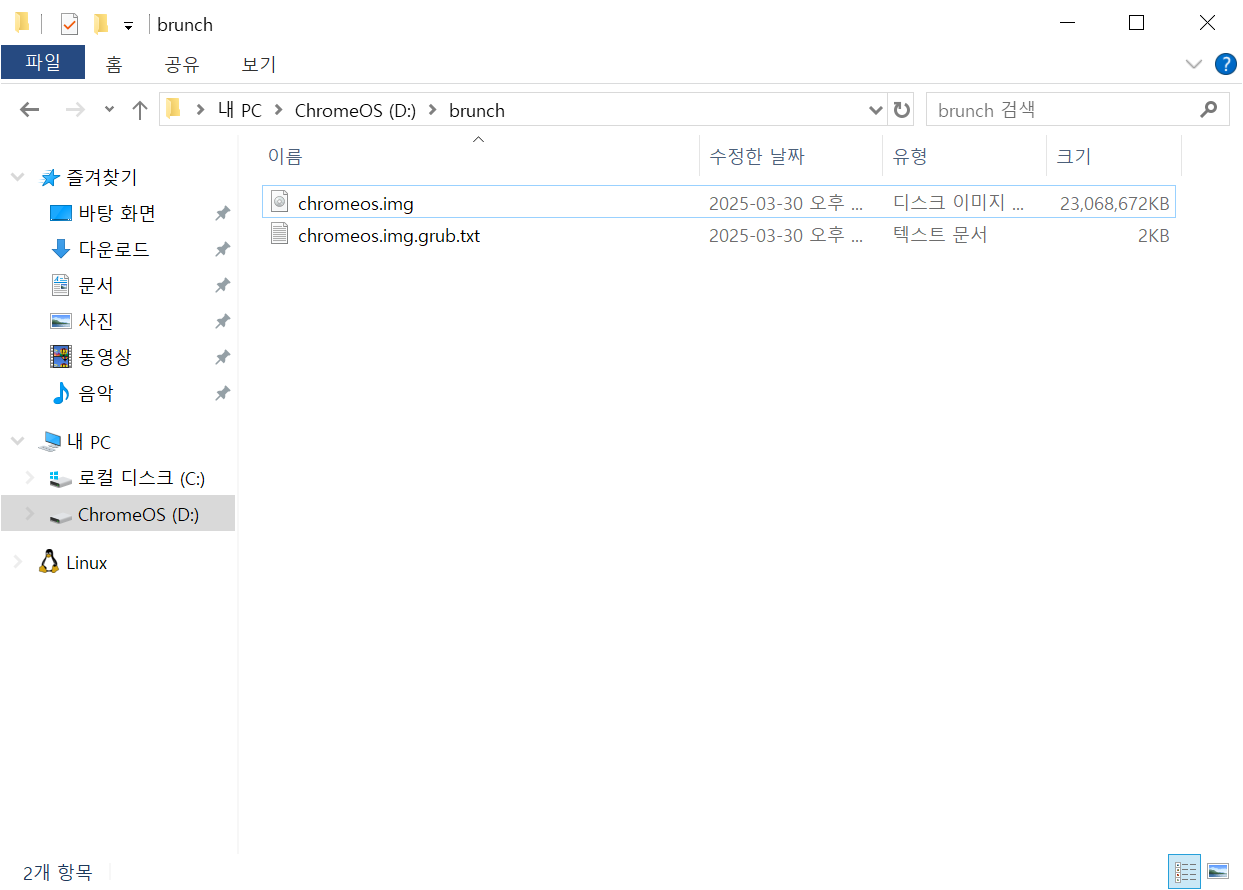Sort by the 수정한 날짜 column header
The image size is (1243, 890).
tap(791, 156)
